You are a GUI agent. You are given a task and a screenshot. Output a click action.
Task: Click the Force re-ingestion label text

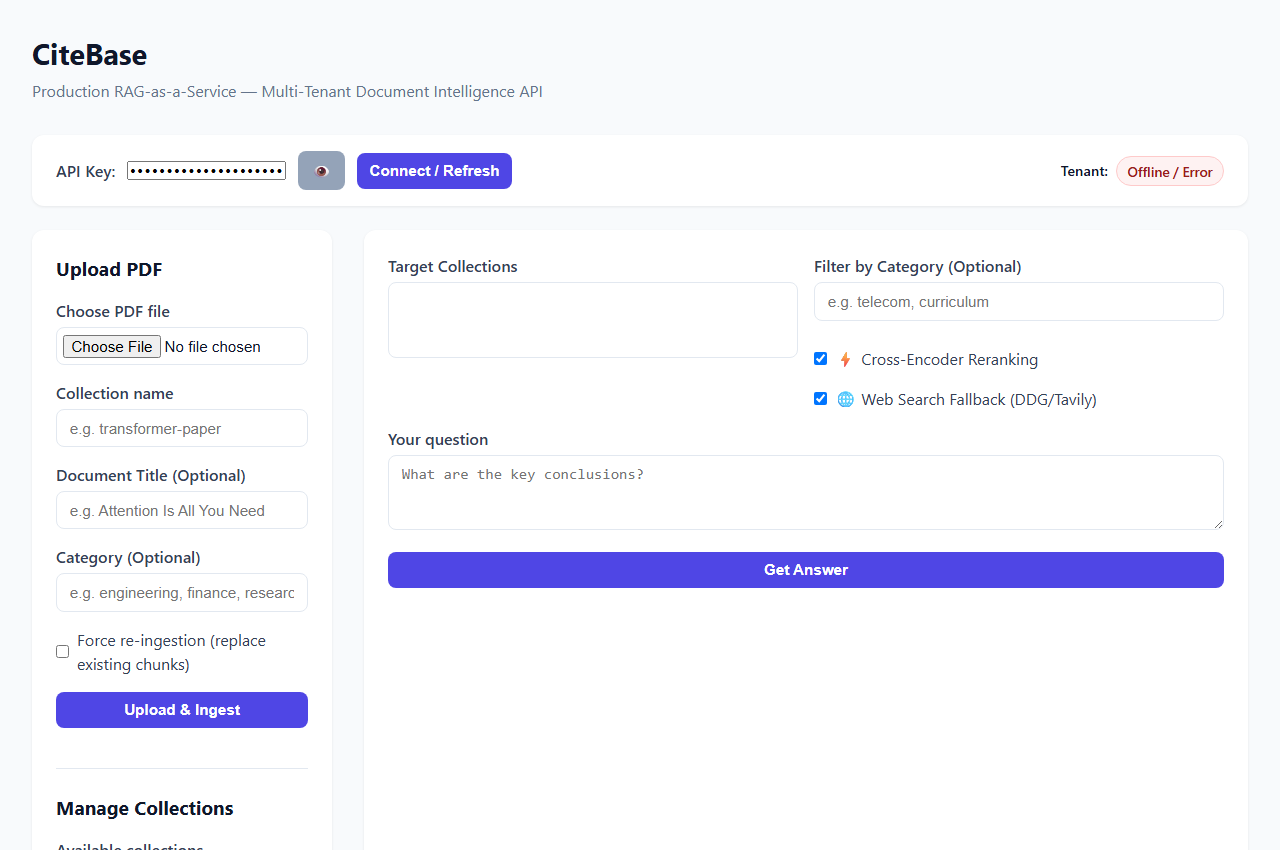[172, 652]
